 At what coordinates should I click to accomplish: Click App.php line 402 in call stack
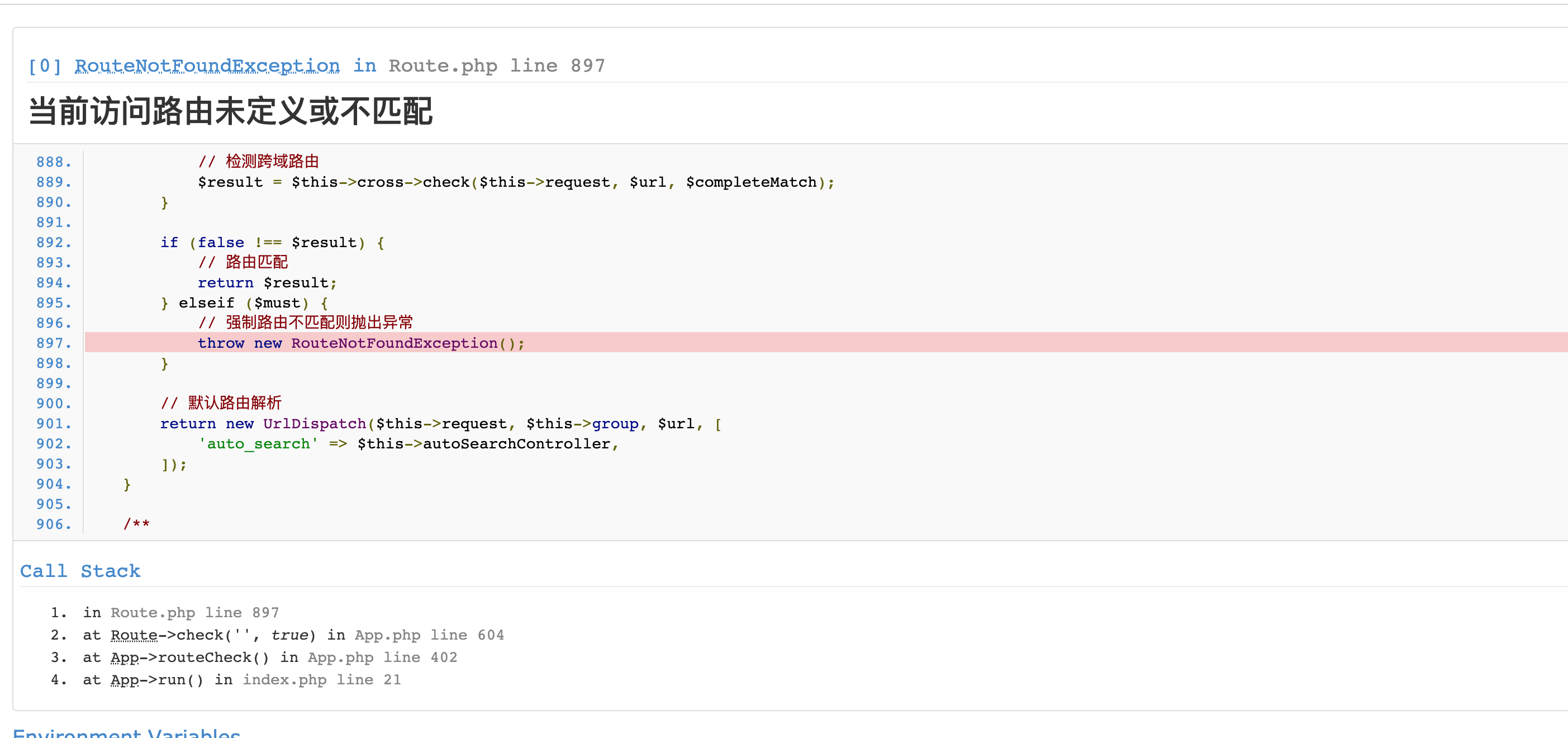coord(382,657)
